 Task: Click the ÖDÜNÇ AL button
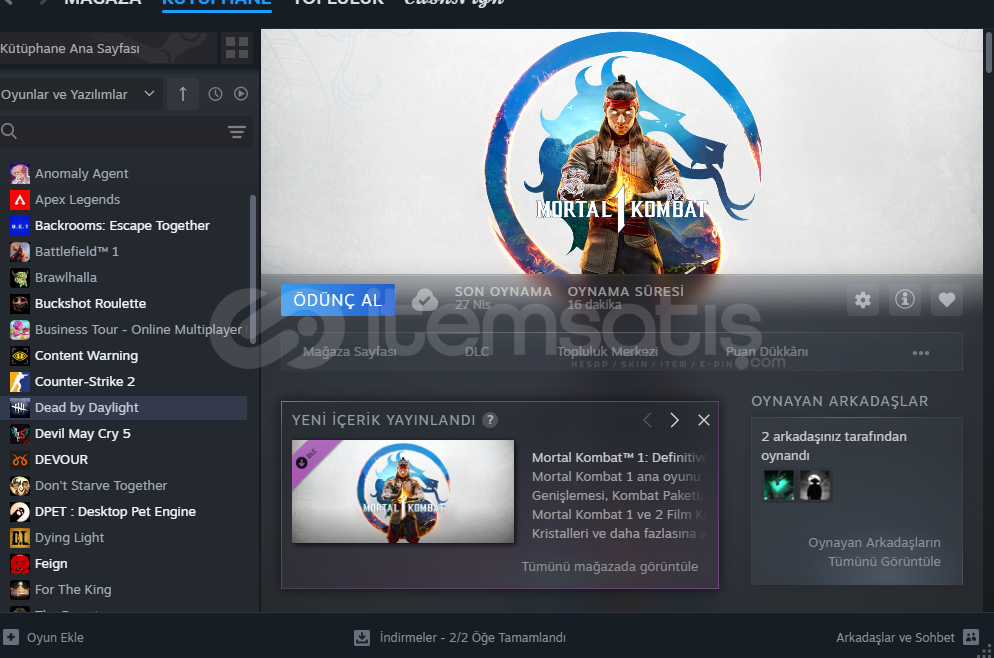tap(338, 300)
